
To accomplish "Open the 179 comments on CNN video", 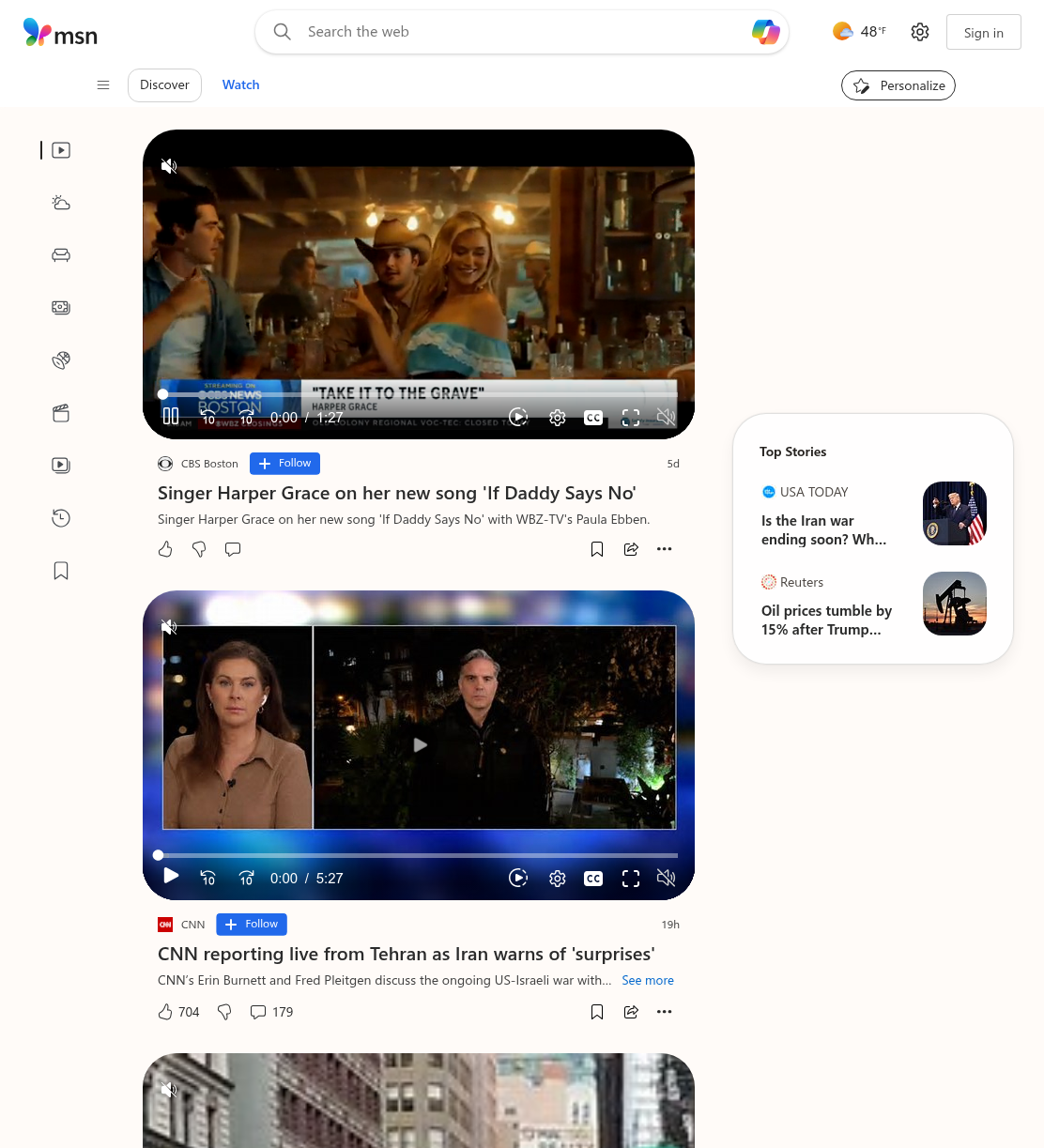I will [271, 1012].
